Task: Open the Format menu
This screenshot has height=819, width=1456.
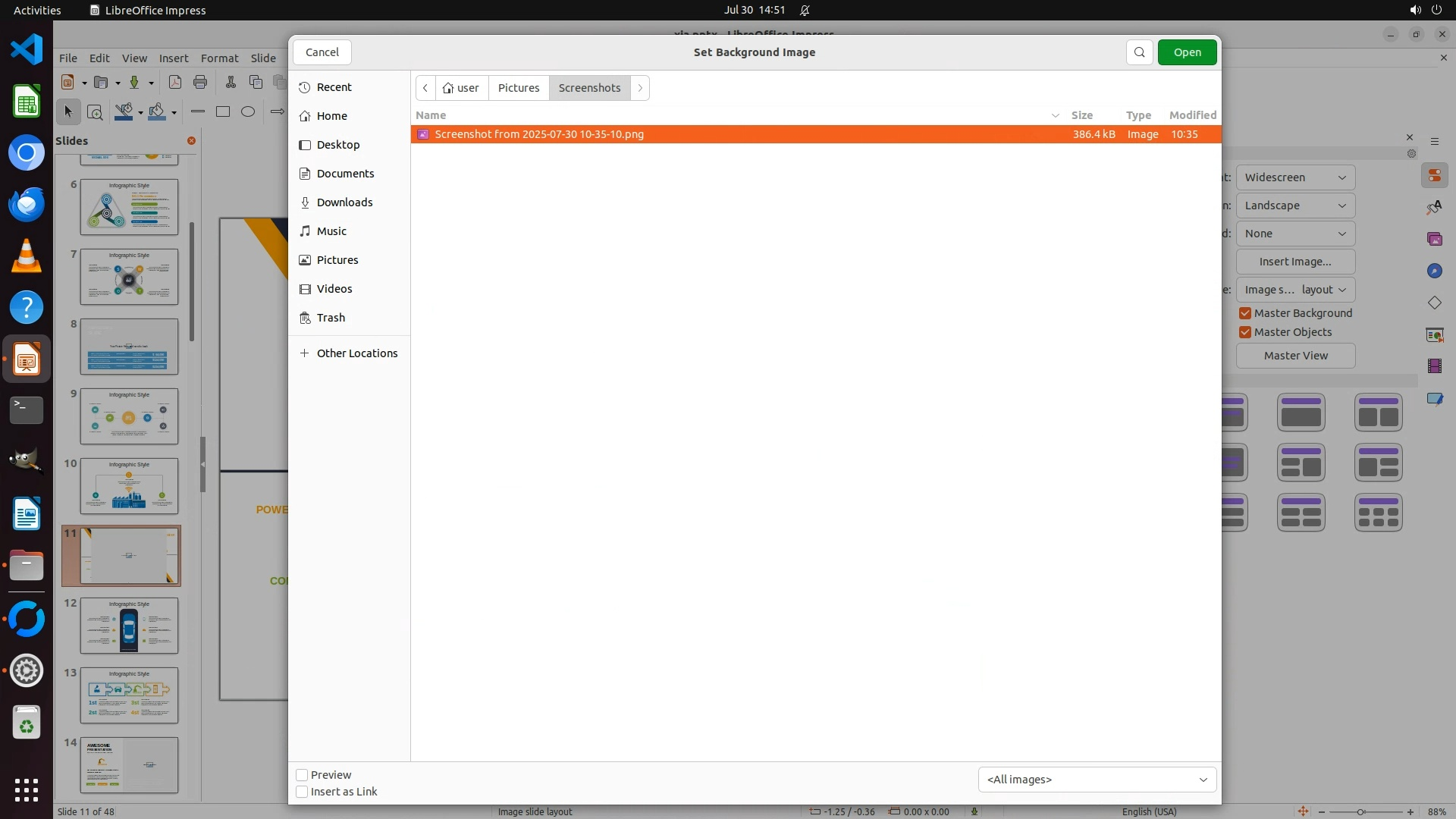Action: [x=219, y=58]
